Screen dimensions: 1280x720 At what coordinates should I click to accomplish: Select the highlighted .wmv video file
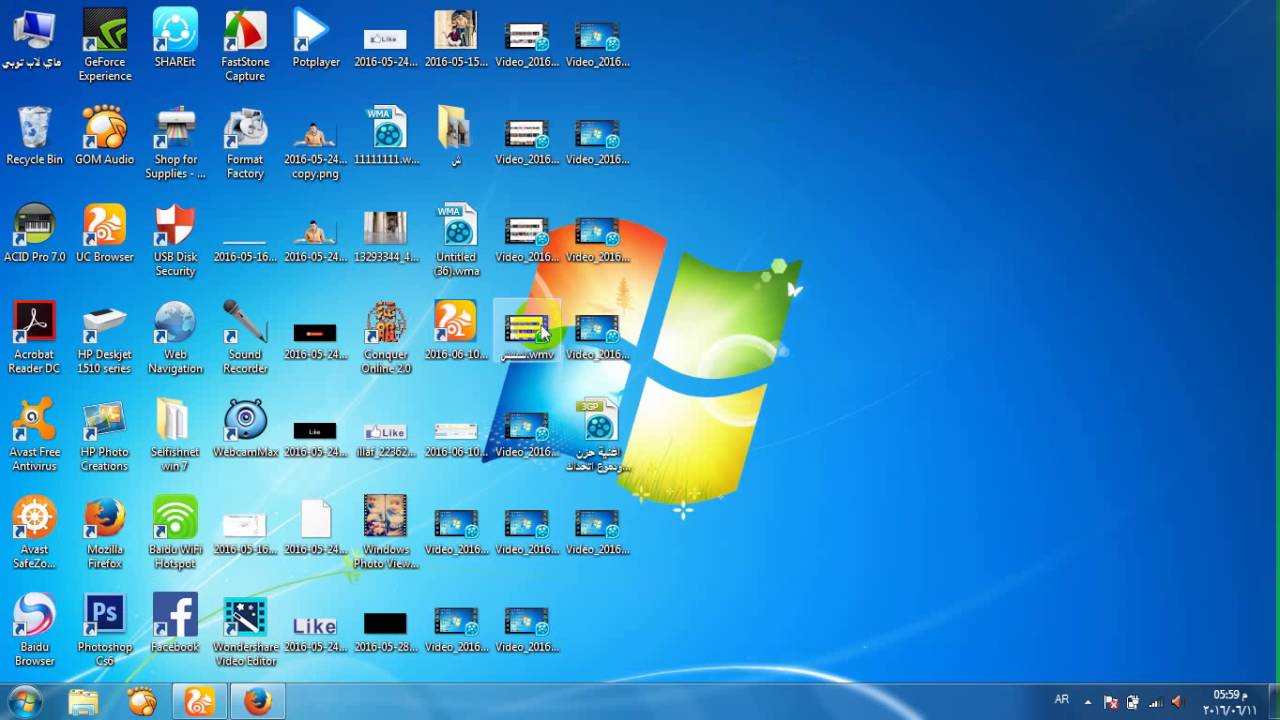(527, 331)
